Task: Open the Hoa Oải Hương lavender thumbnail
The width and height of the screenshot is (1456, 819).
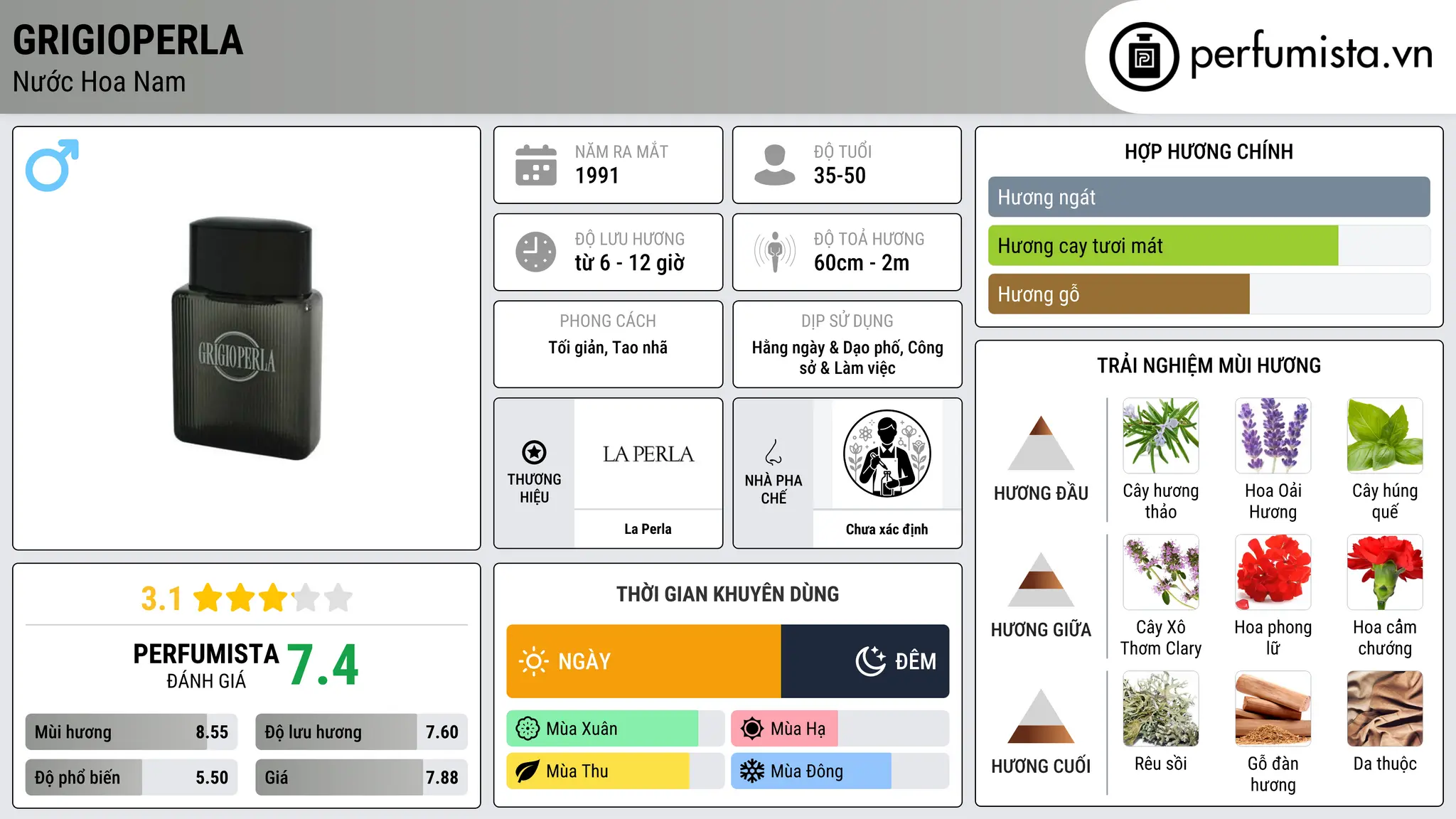Action: (1273, 436)
